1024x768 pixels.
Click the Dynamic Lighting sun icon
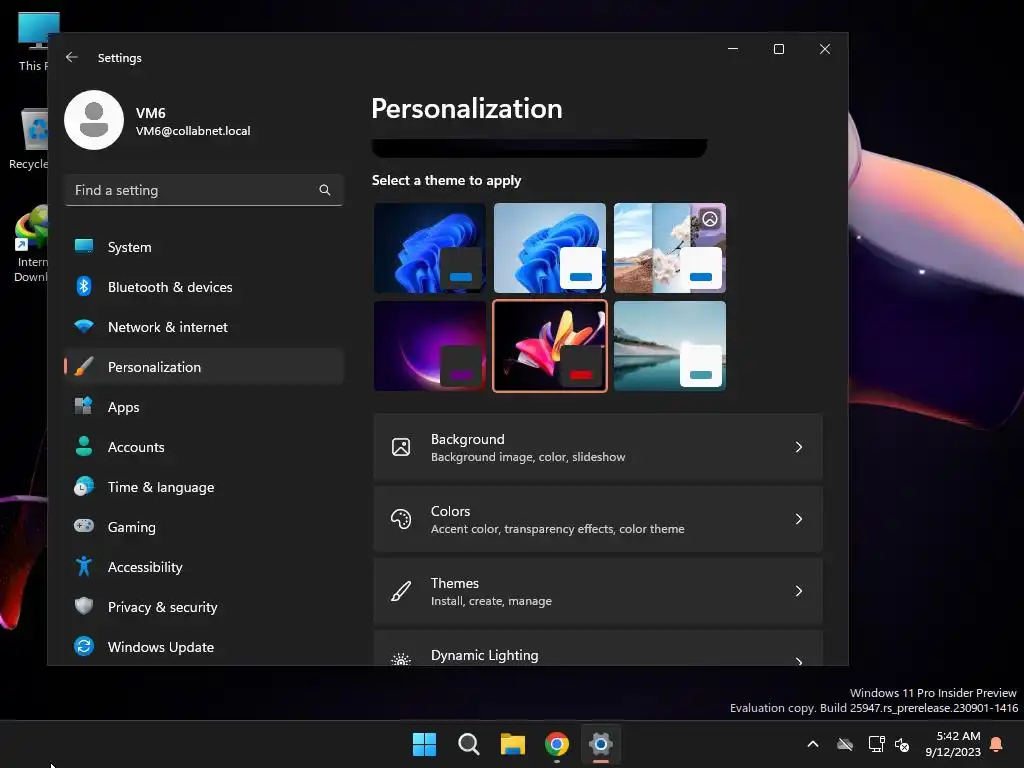point(401,659)
